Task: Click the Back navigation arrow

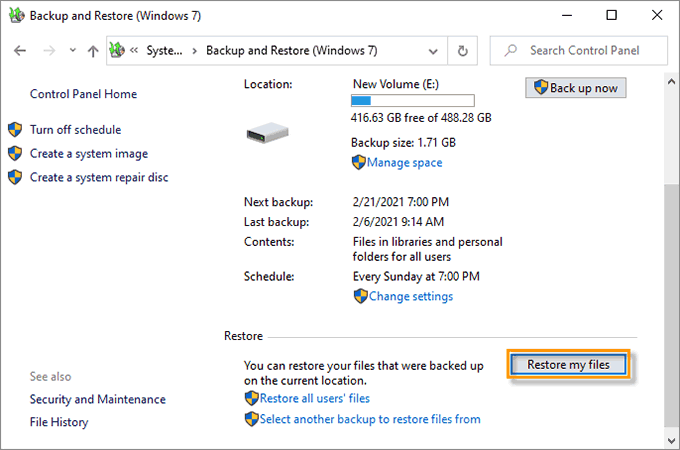Action: click(x=20, y=51)
